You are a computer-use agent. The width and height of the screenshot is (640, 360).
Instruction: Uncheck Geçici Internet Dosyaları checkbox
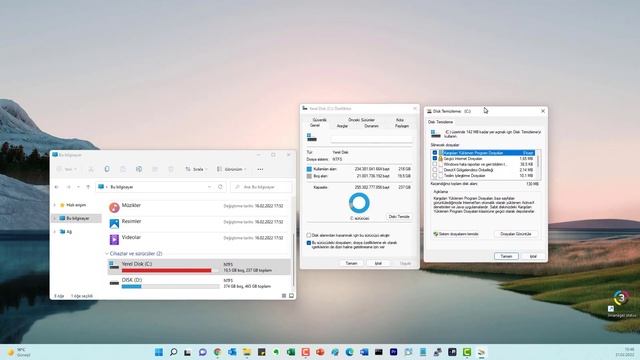435,158
